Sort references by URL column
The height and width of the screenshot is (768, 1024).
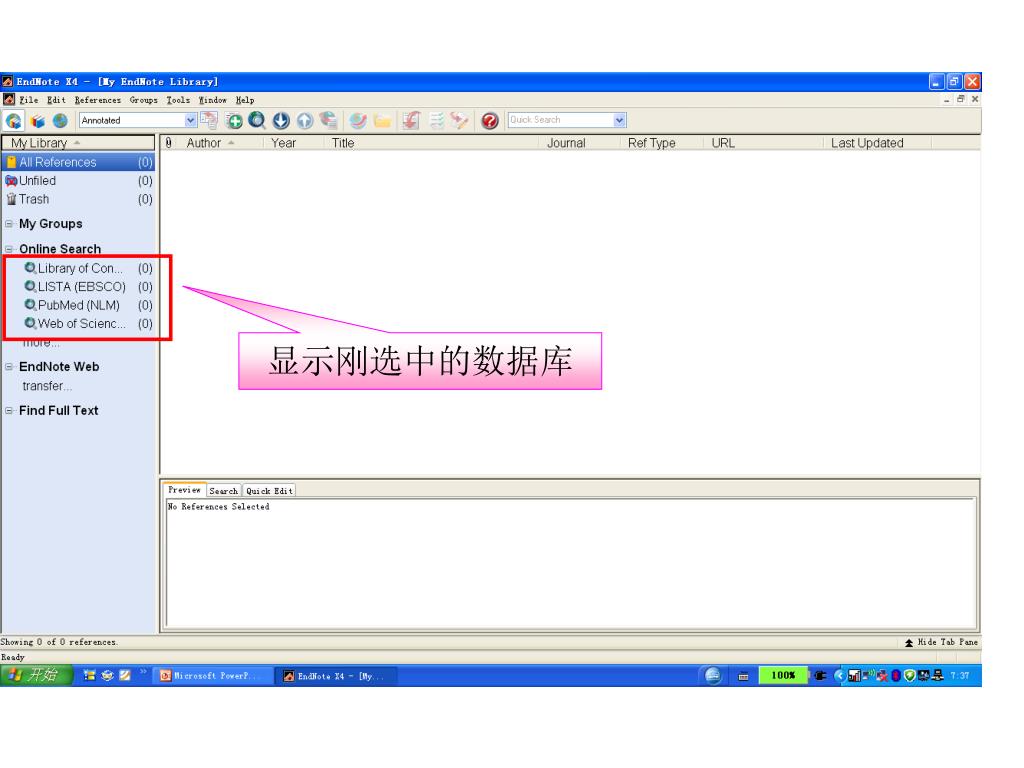[763, 143]
